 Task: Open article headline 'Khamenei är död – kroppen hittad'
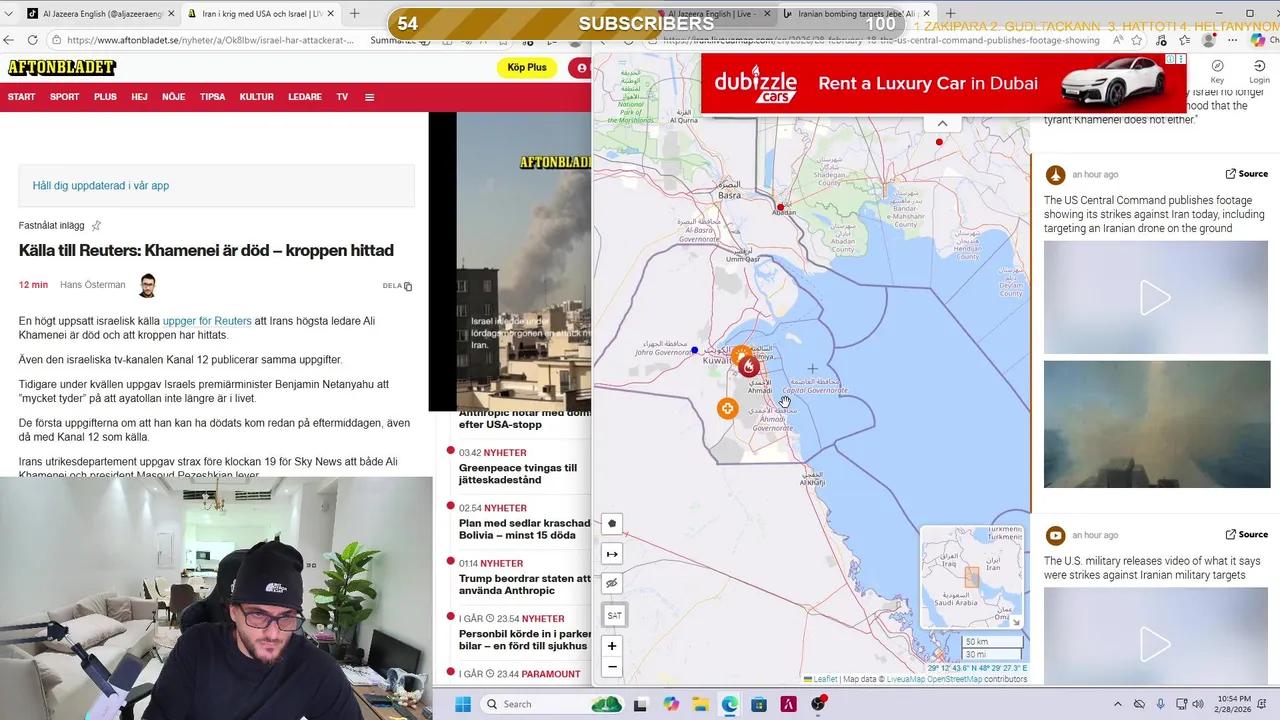coord(206,250)
